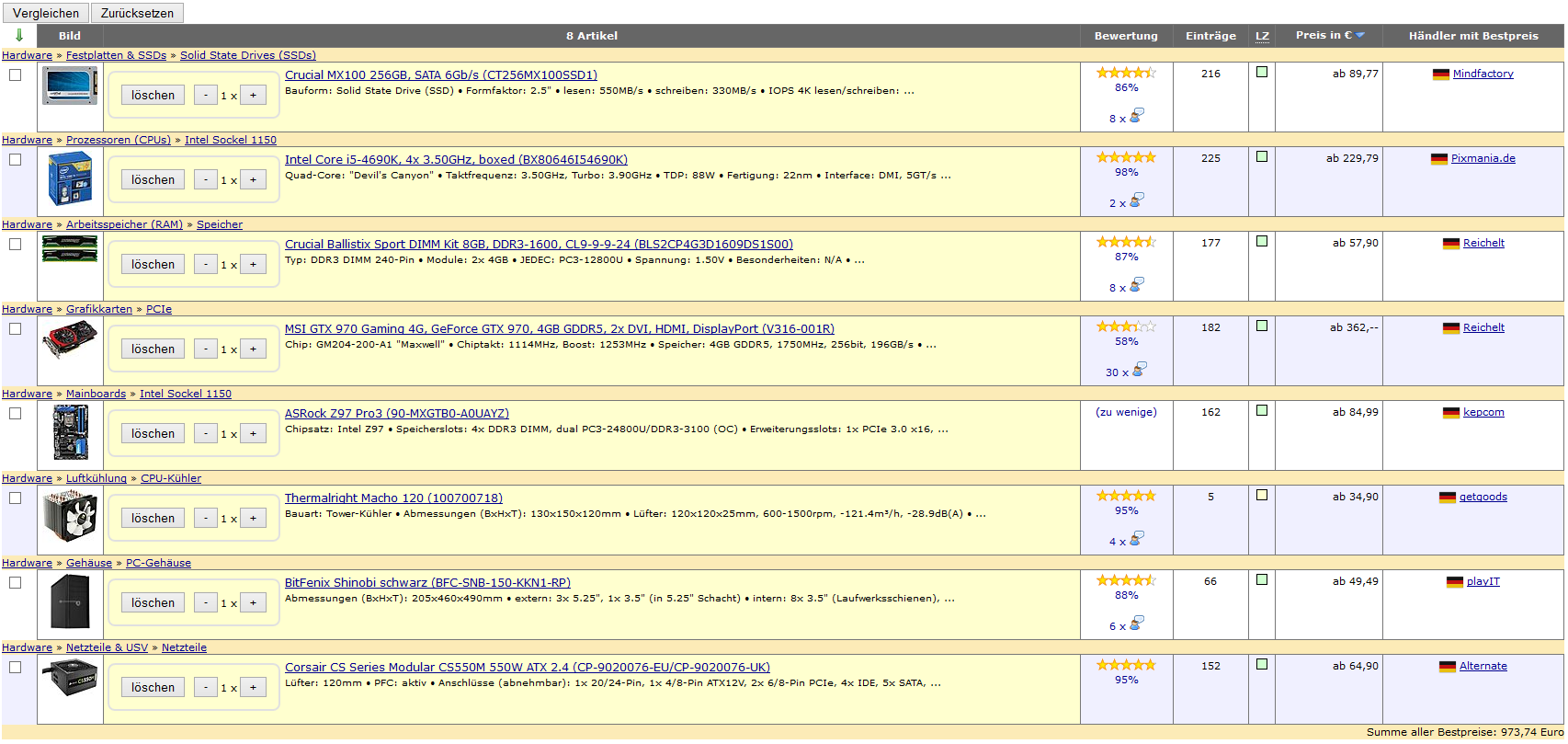Open reviews icon for Crucial MX100 SSD
1568x744 pixels.
(1137, 116)
